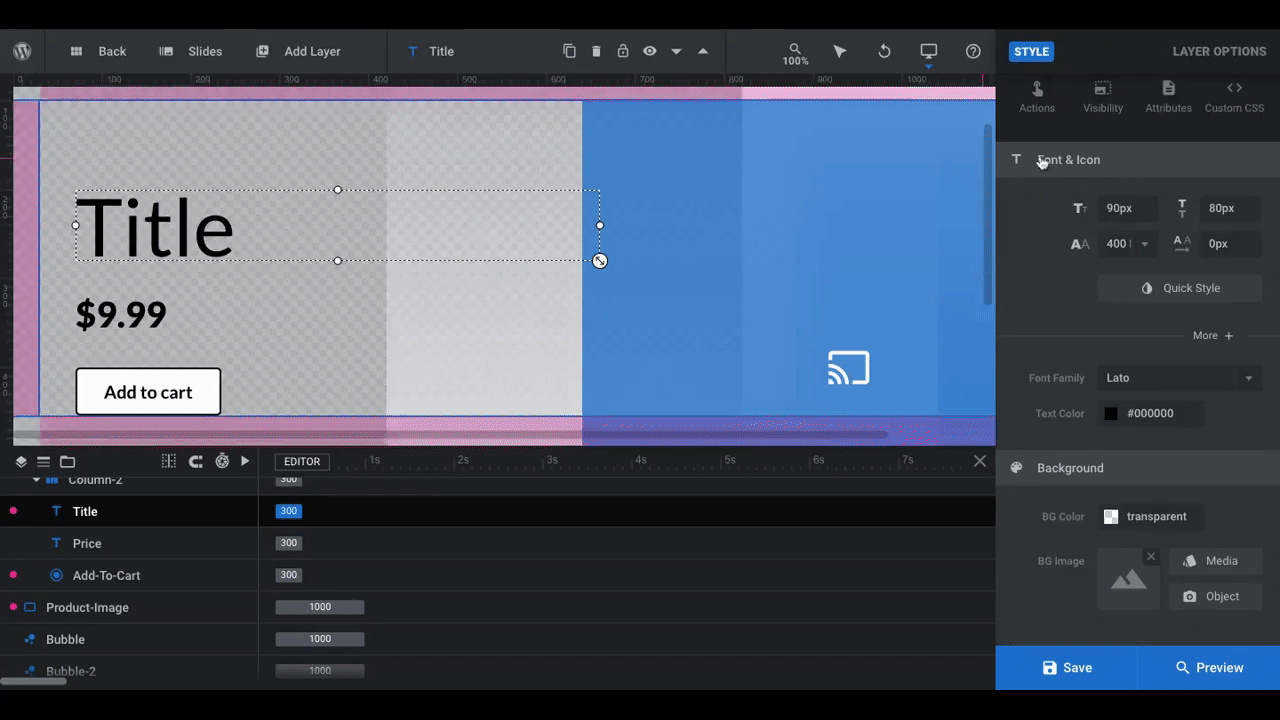Click the cast icon on canvas

click(x=849, y=368)
